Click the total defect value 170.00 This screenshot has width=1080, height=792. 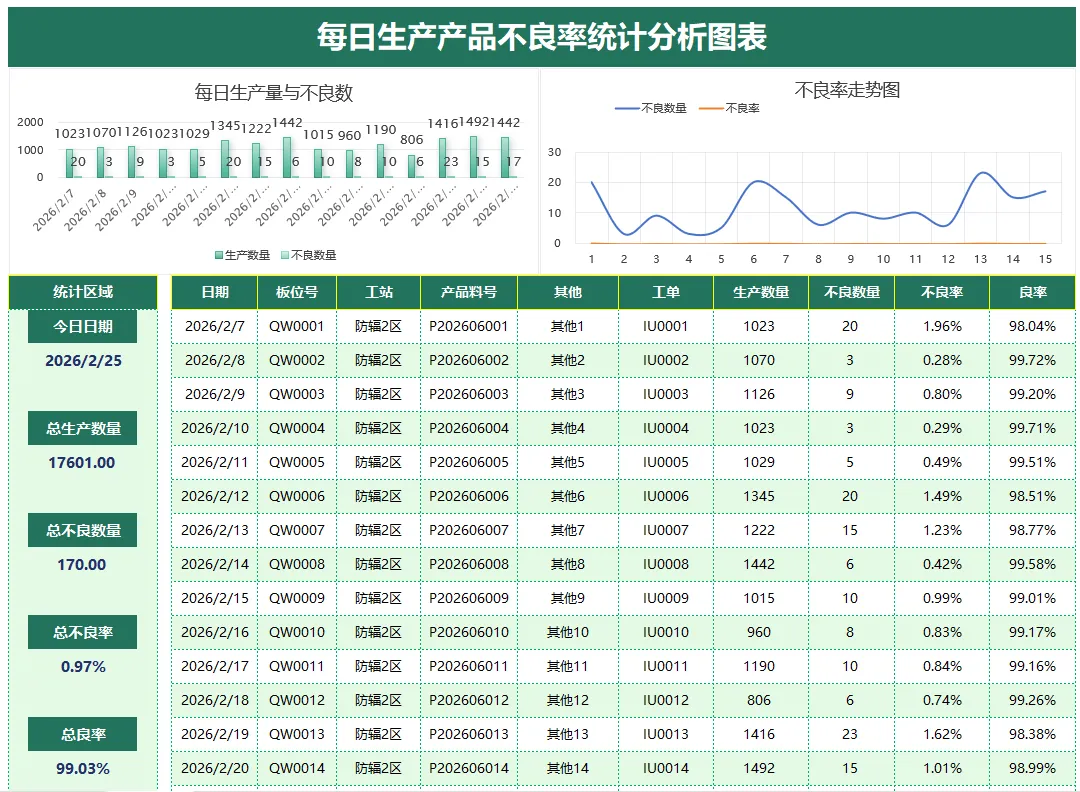82,565
